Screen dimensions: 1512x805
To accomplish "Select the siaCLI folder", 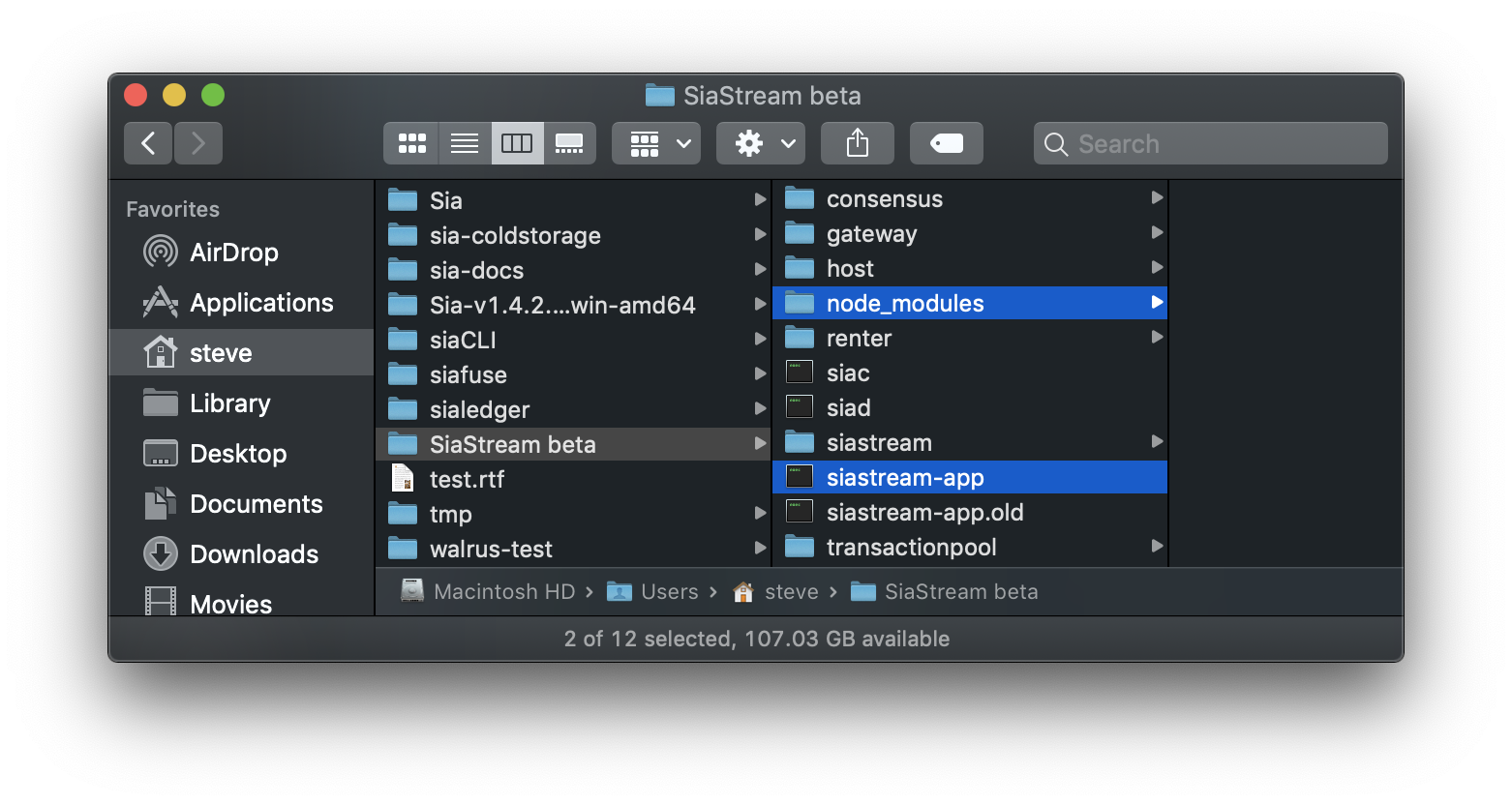I will (x=573, y=340).
